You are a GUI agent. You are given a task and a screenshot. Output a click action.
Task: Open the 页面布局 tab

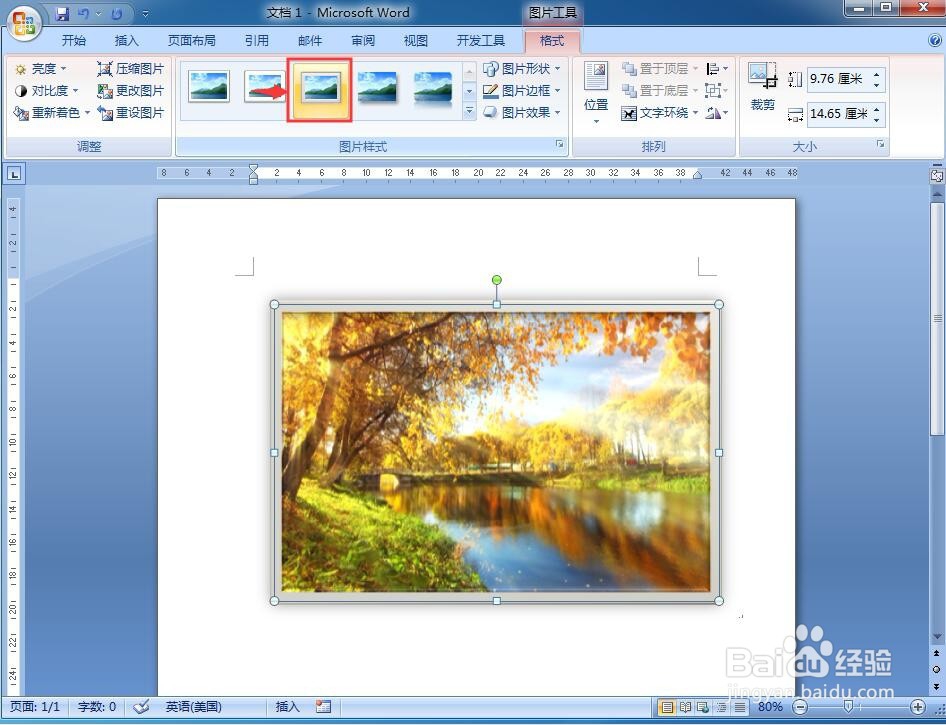(x=191, y=40)
